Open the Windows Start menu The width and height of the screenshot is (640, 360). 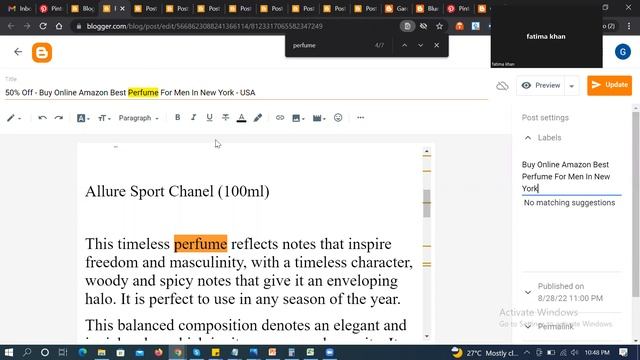[9, 352]
